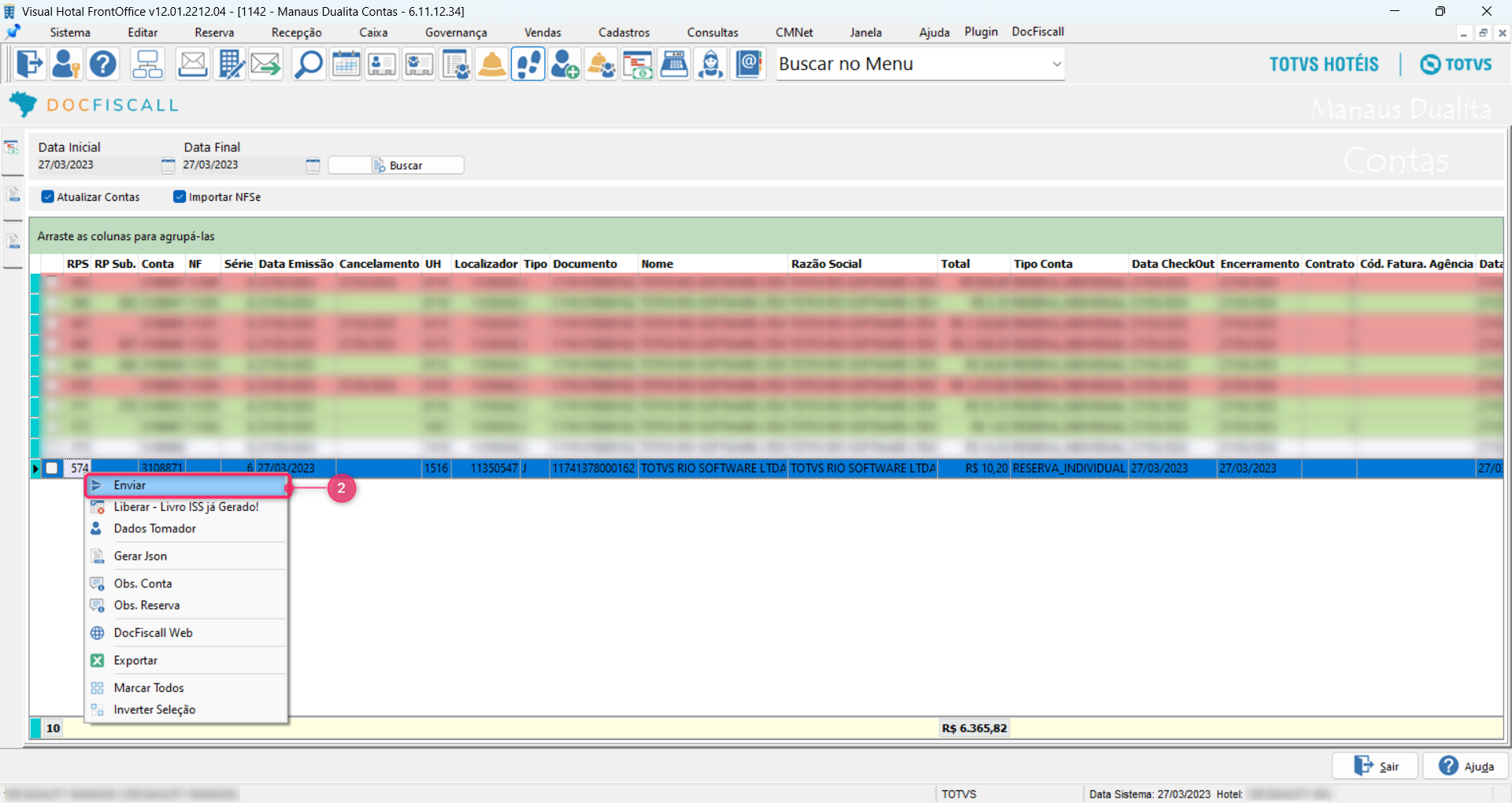Open the Governança menu
The image size is (1512, 803).
click(x=456, y=32)
